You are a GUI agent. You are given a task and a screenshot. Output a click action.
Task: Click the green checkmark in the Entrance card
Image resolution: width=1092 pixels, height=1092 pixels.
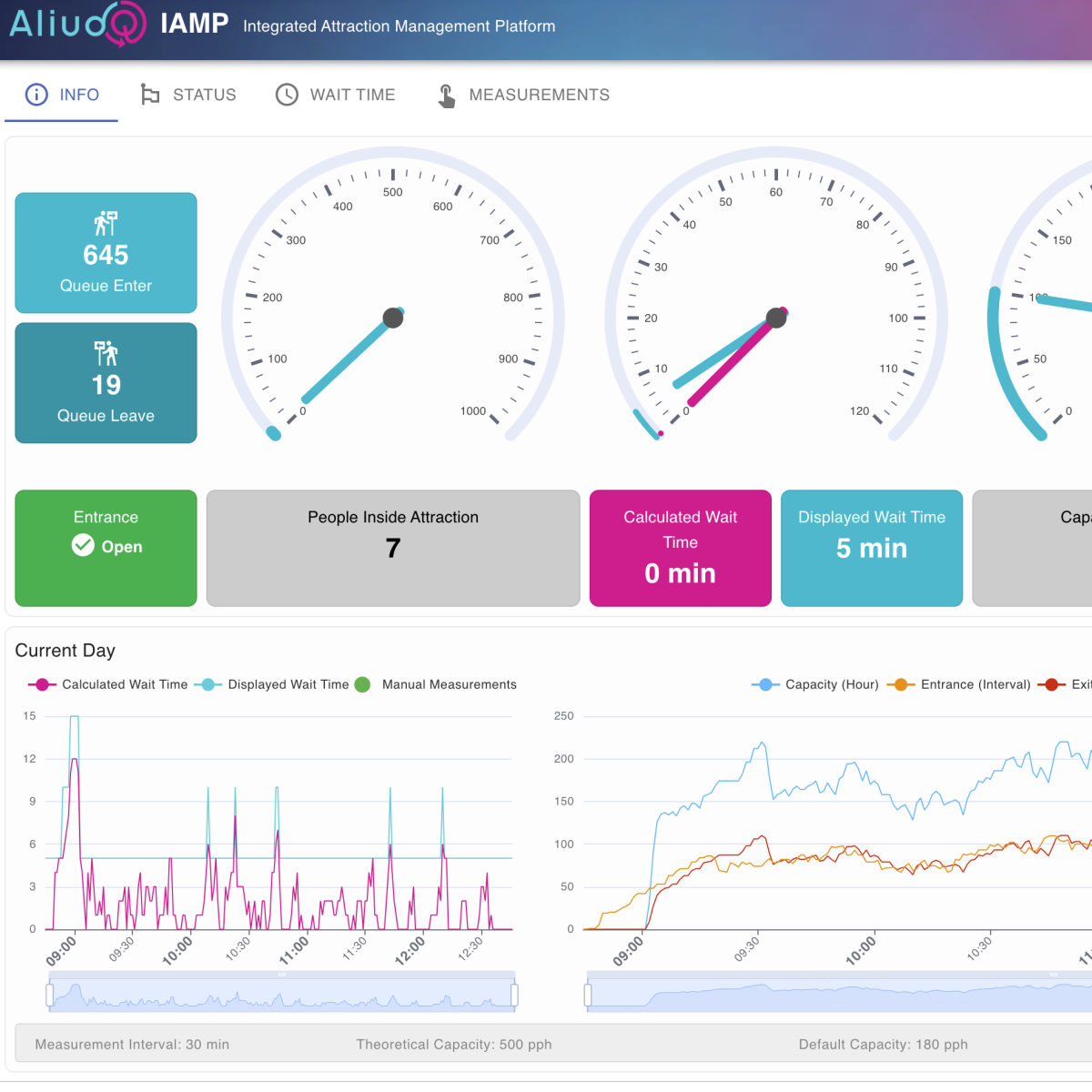tap(83, 546)
